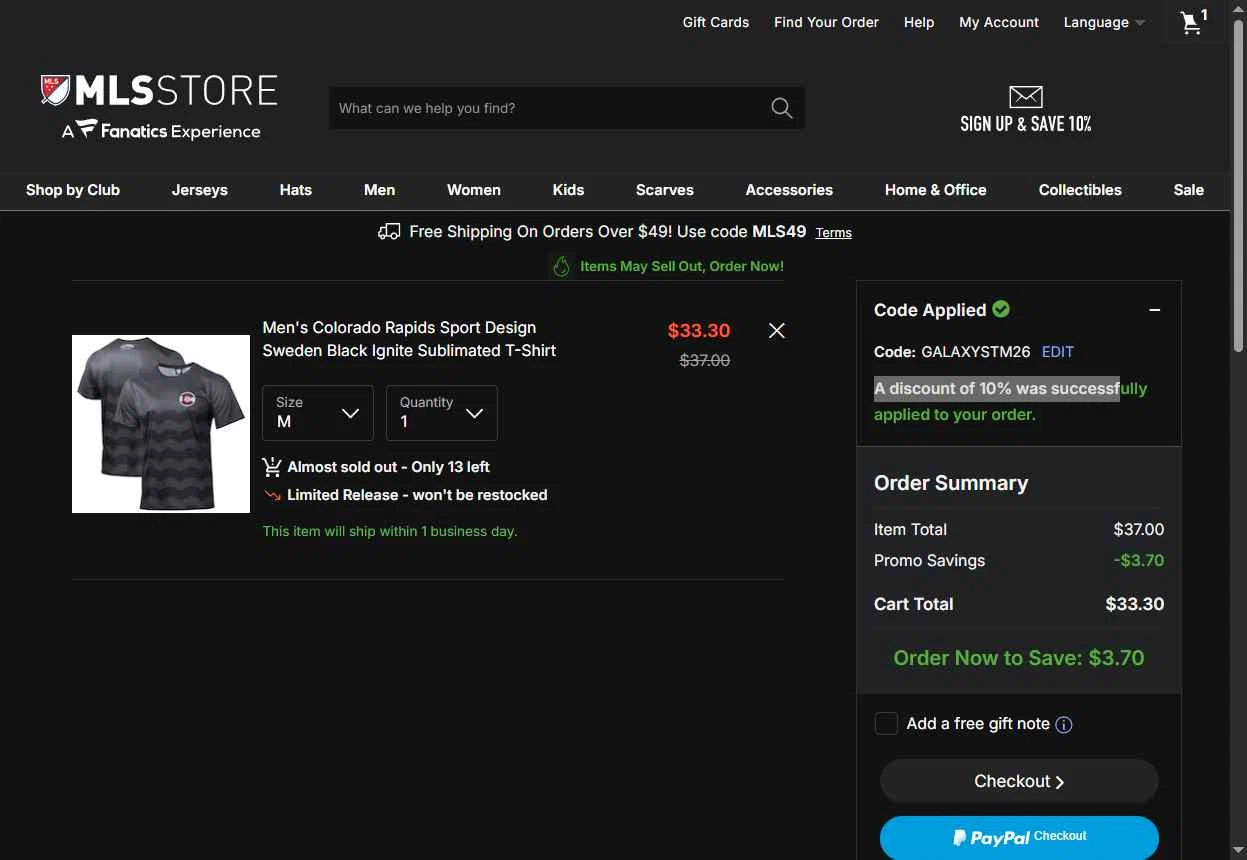The height and width of the screenshot is (860, 1247).
Task: Open the Accessories menu
Action: click(789, 190)
